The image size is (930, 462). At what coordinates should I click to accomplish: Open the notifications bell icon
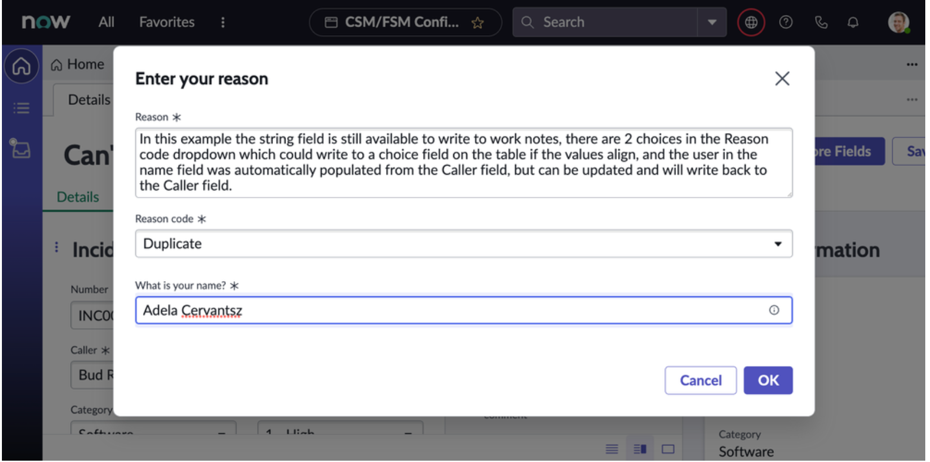853,22
